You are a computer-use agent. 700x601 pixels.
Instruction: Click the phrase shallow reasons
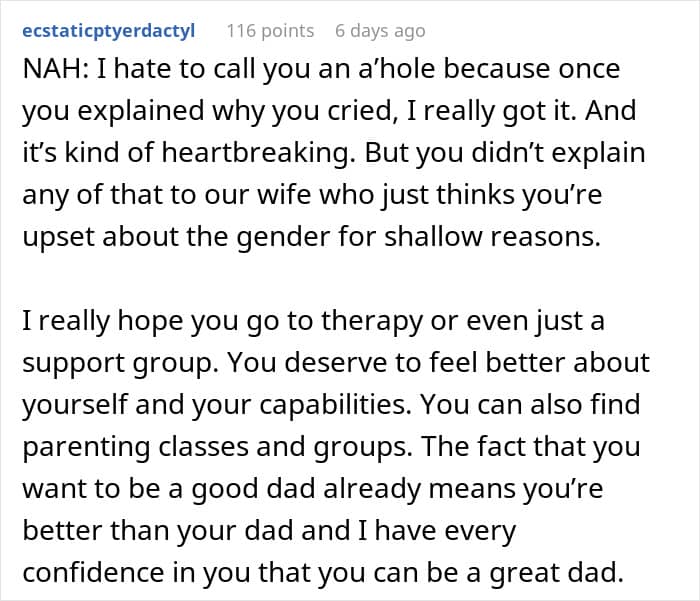(x=492, y=236)
